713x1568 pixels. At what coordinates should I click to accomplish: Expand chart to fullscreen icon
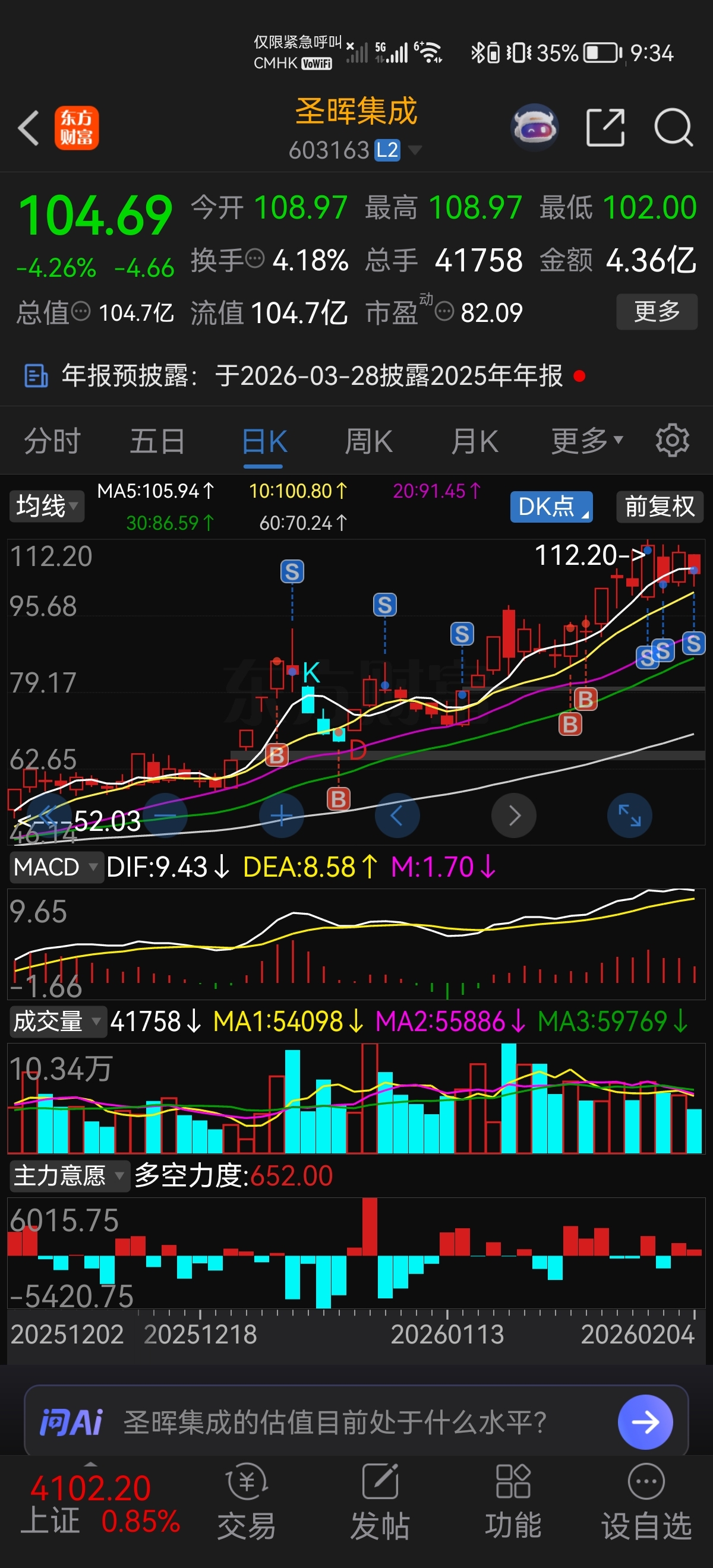[x=630, y=815]
